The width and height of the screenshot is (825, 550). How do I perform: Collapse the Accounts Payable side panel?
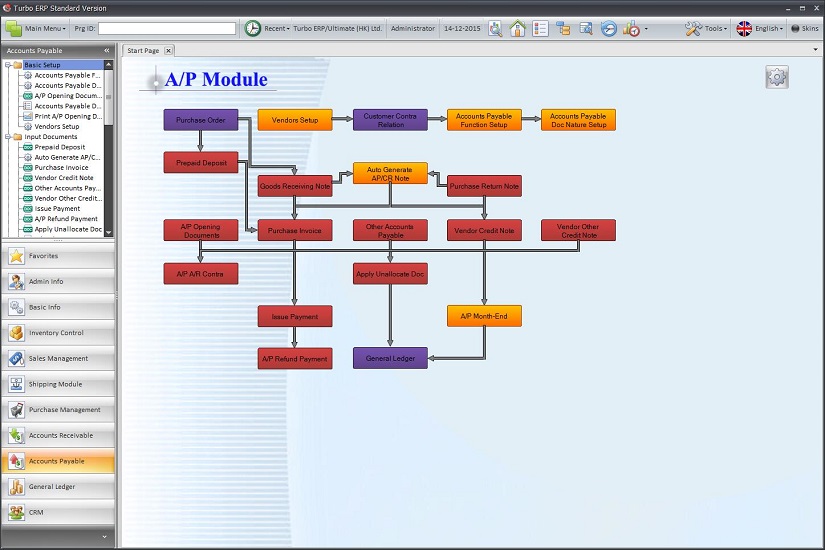click(106, 50)
